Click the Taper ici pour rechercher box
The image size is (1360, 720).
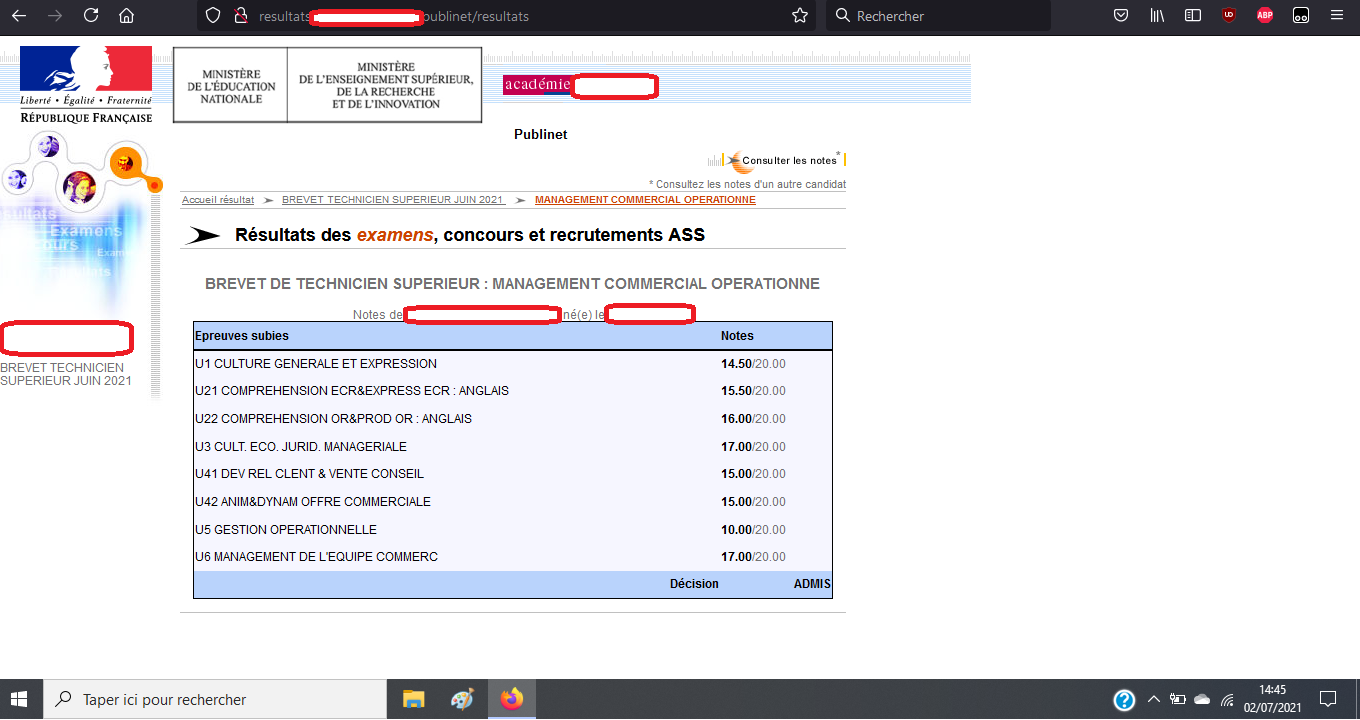(x=214, y=699)
